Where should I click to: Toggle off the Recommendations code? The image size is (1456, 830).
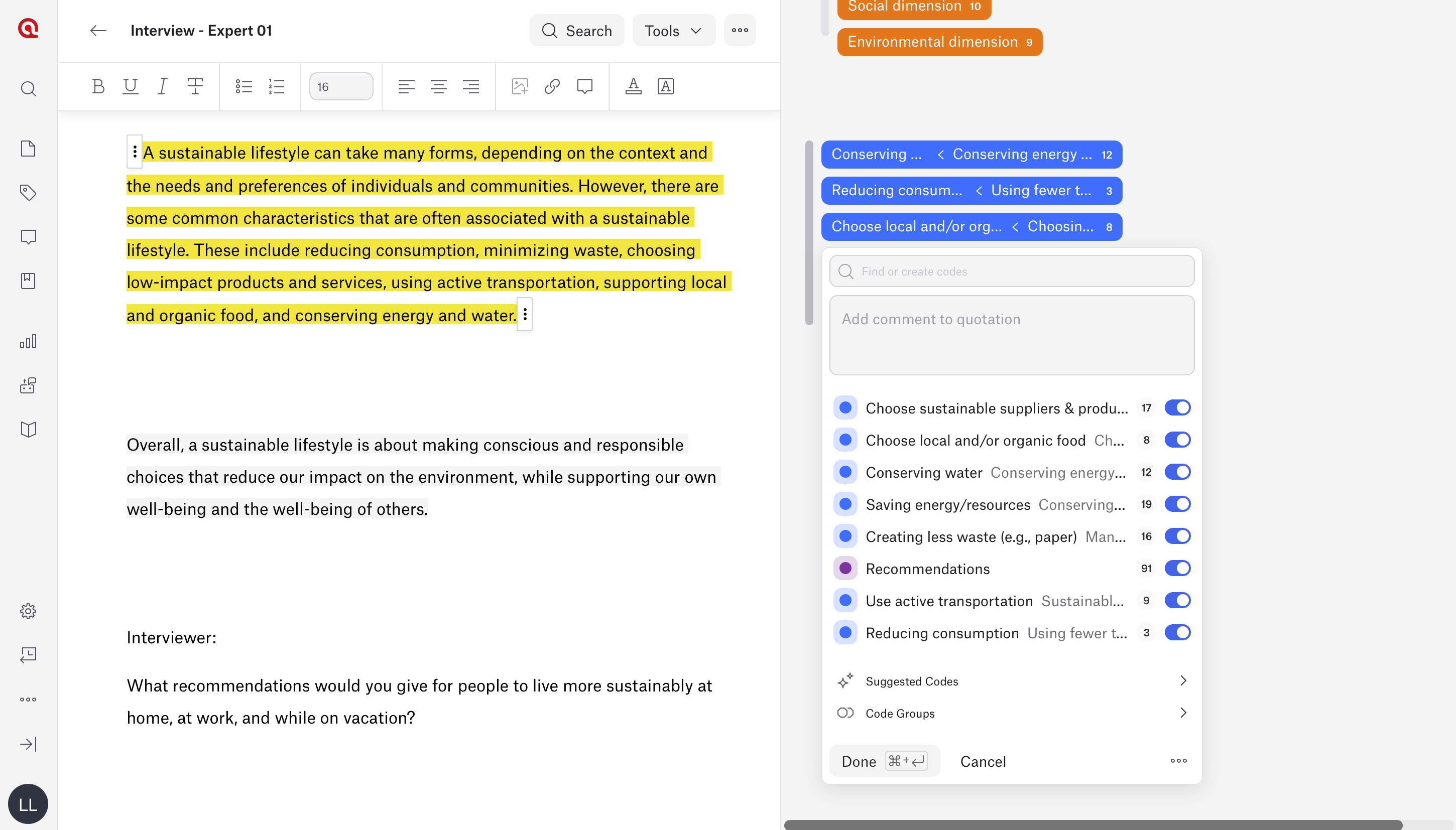coord(1177,569)
